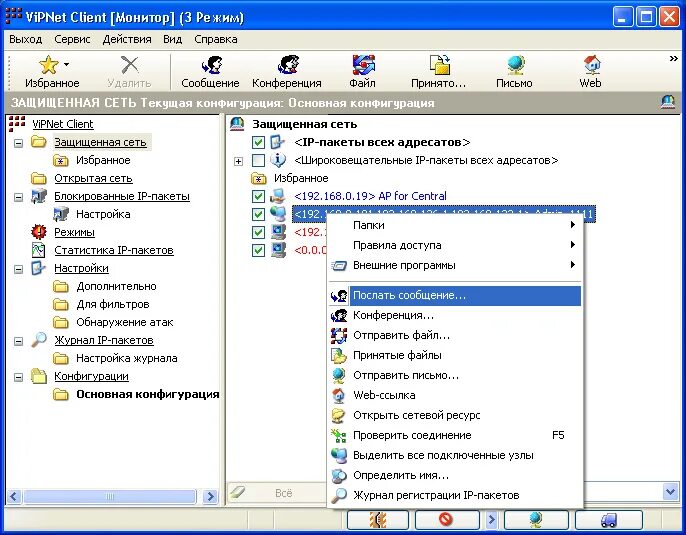This screenshot has width=686, height=535.
Task: Open the Принято toolbar icon
Action: pyautogui.click(x=440, y=65)
